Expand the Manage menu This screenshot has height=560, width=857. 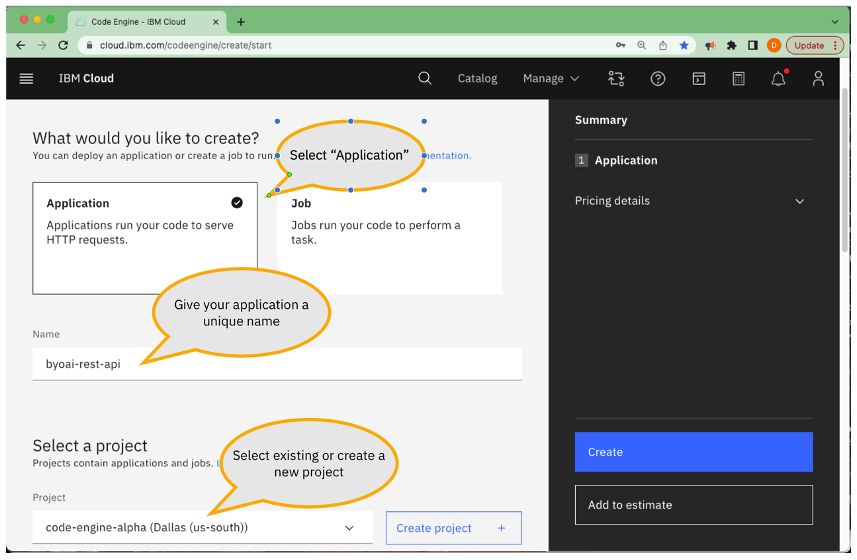(x=551, y=79)
